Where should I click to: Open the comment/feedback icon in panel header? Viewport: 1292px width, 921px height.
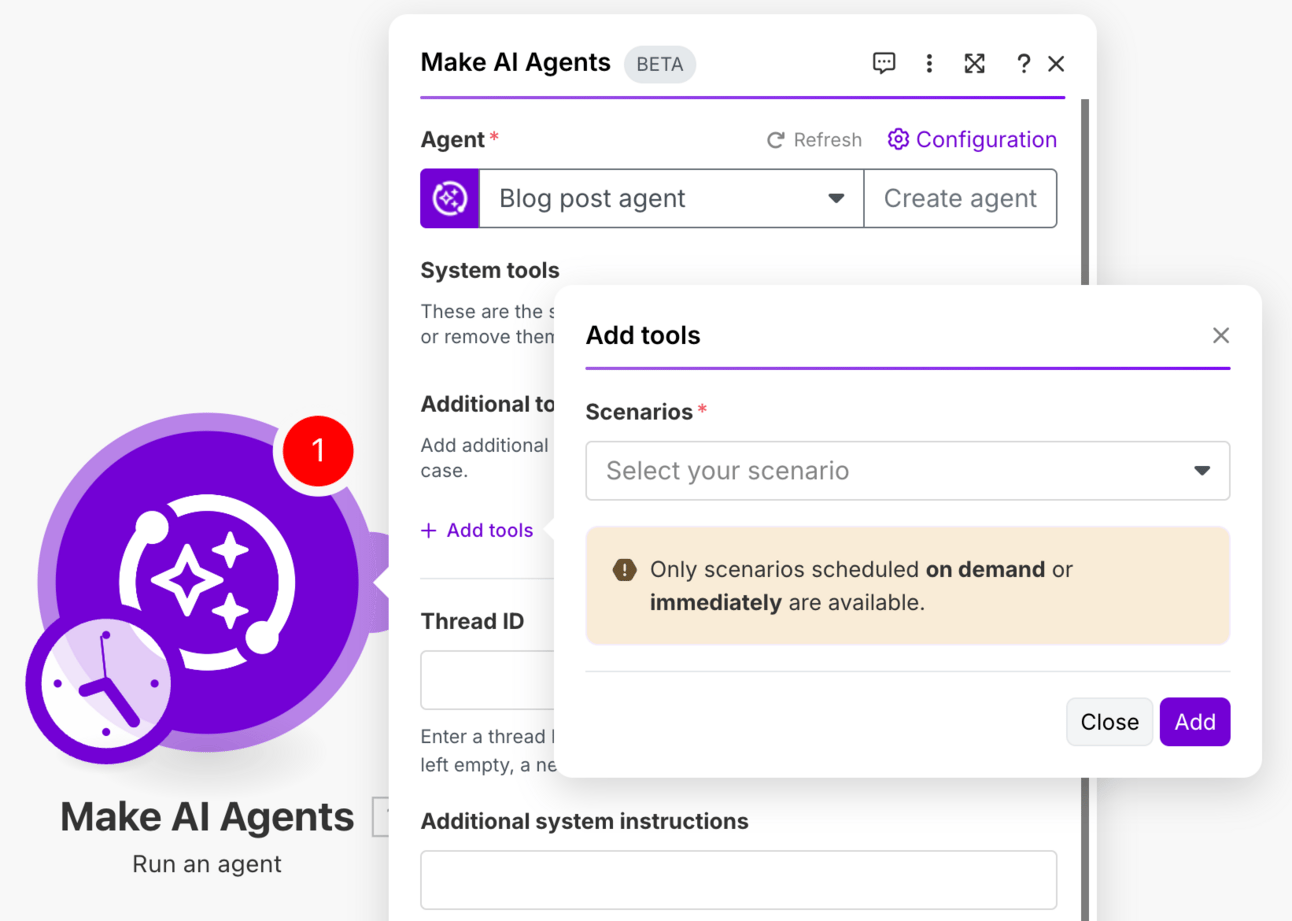pyautogui.click(x=884, y=64)
